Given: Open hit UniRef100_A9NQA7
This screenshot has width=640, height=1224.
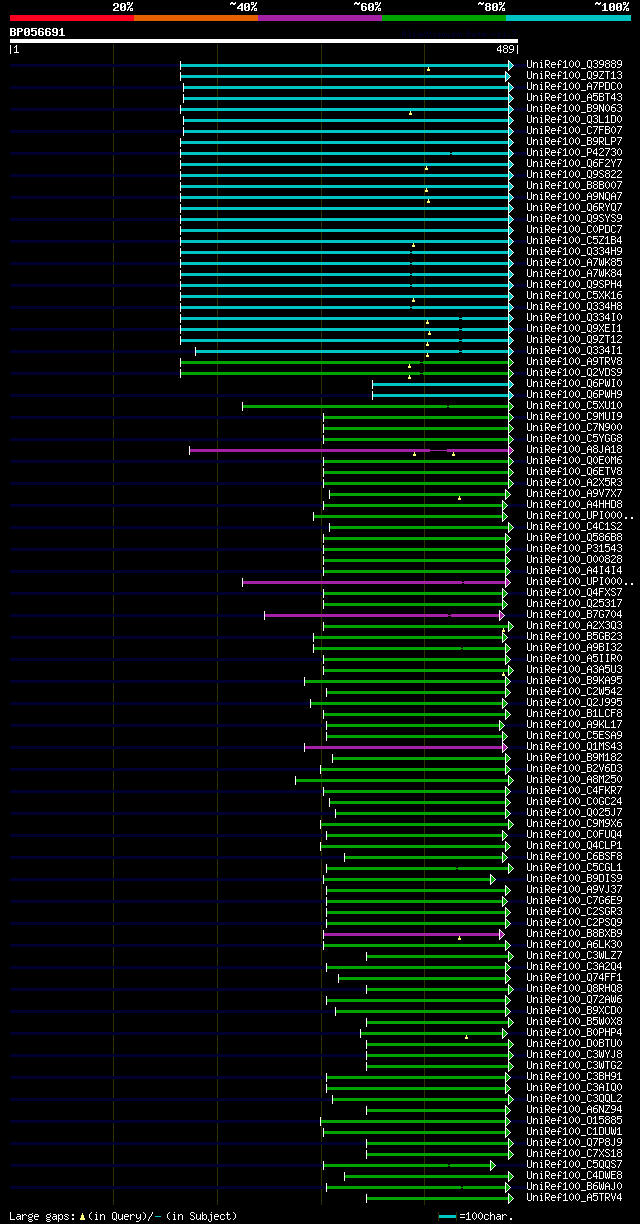Looking at the screenshot, I should tap(574, 196).
